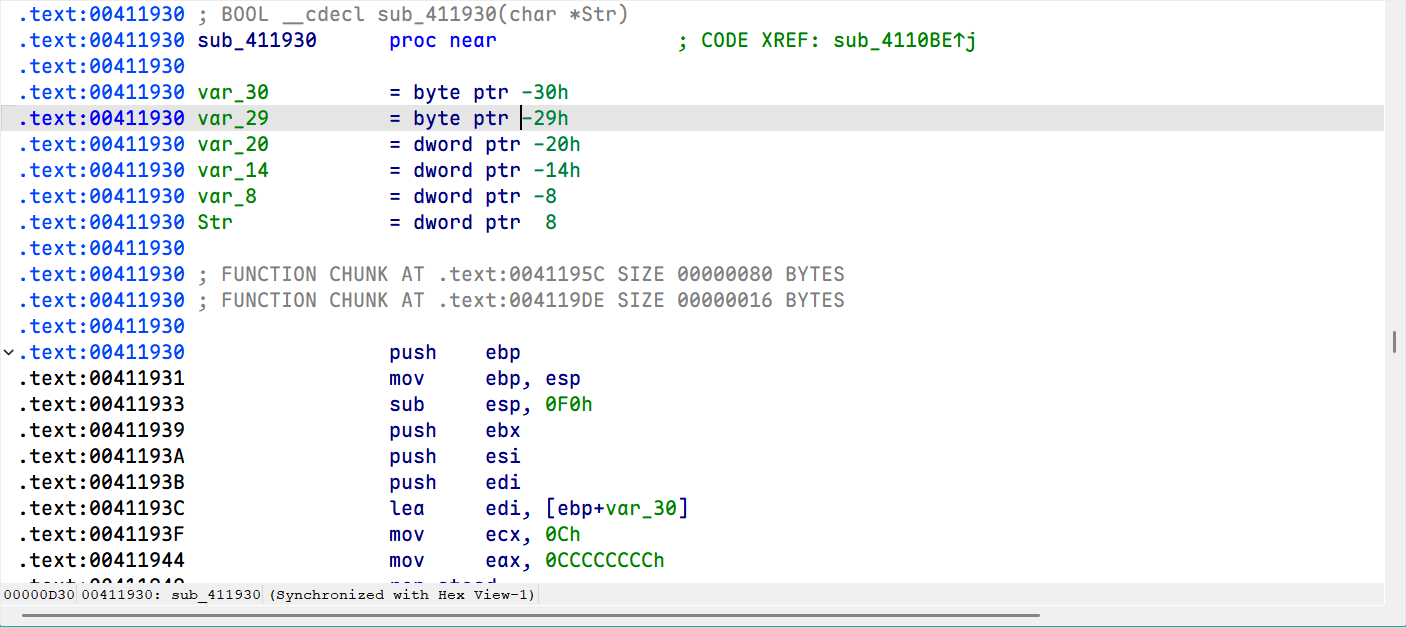Click the -14h offset value
The image size is (1406, 627).
557,170
